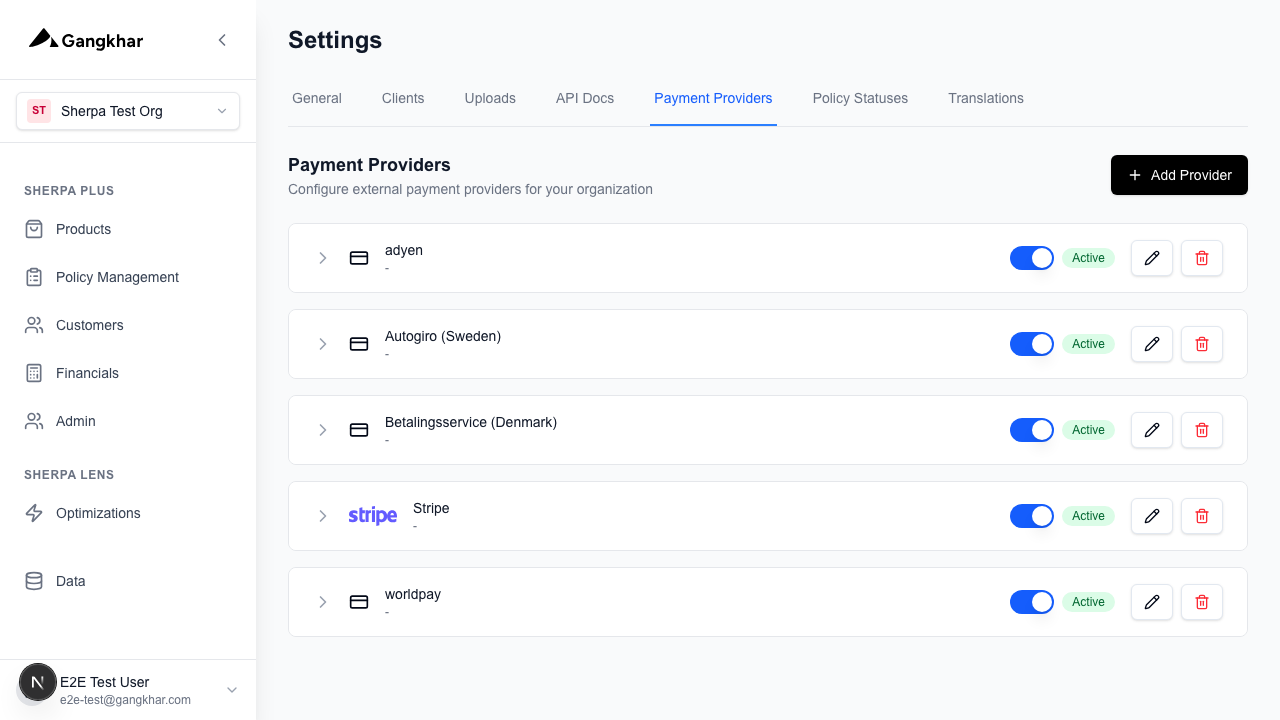Image resolution: width=1280 pixels, height=720 pixels.
Task: Click the adyen Active status badge
Action: point(1088,258)
